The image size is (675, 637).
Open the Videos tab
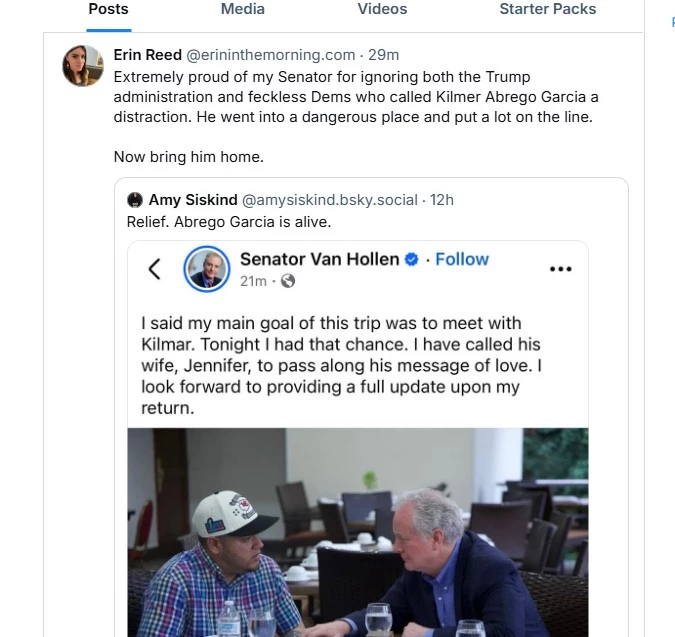pos(382,9)
